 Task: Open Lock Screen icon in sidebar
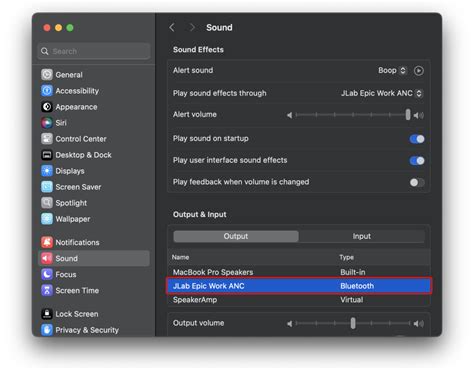click(47, 314)
